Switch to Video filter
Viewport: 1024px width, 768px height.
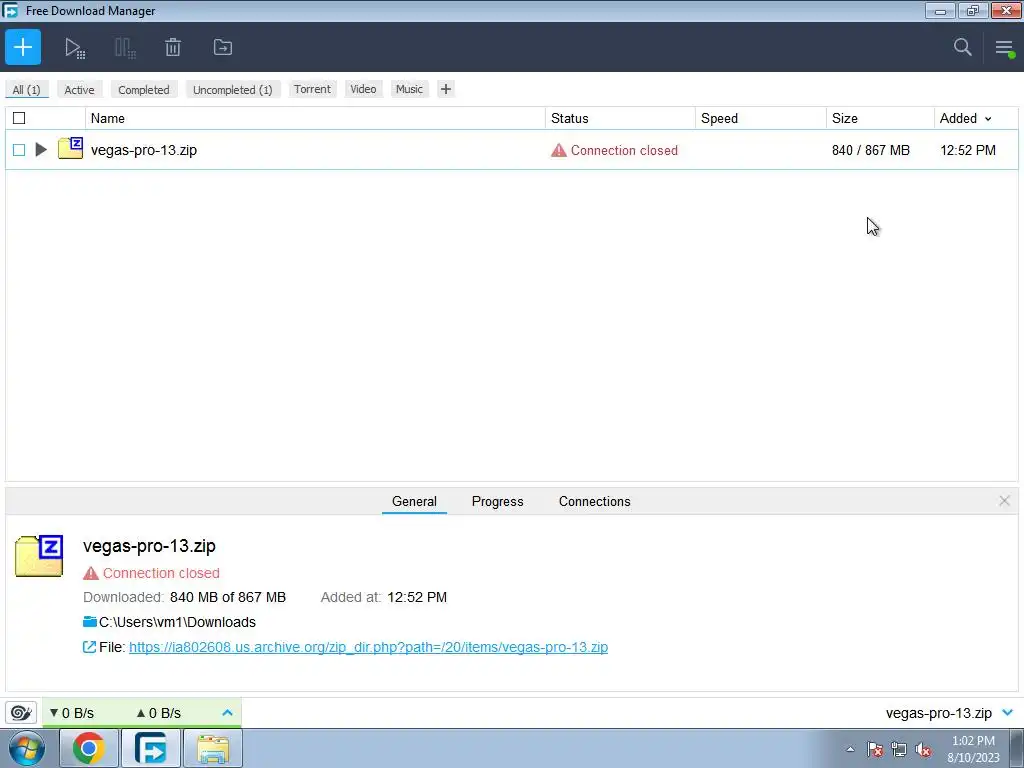363,89
